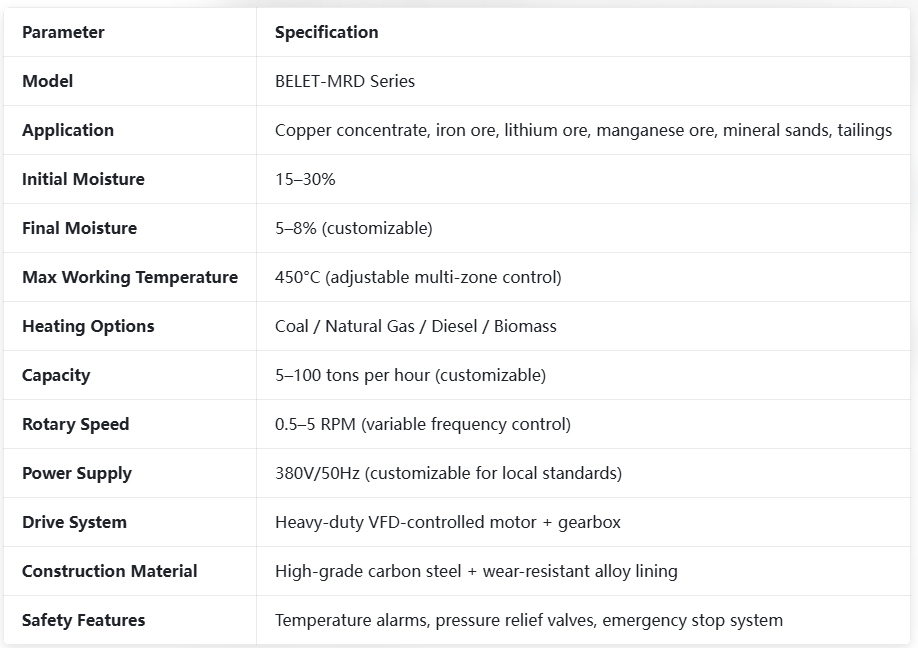Click the Initial Moisture label
The width and height of the screenshot is (918, 648).
tap(83, 179)
